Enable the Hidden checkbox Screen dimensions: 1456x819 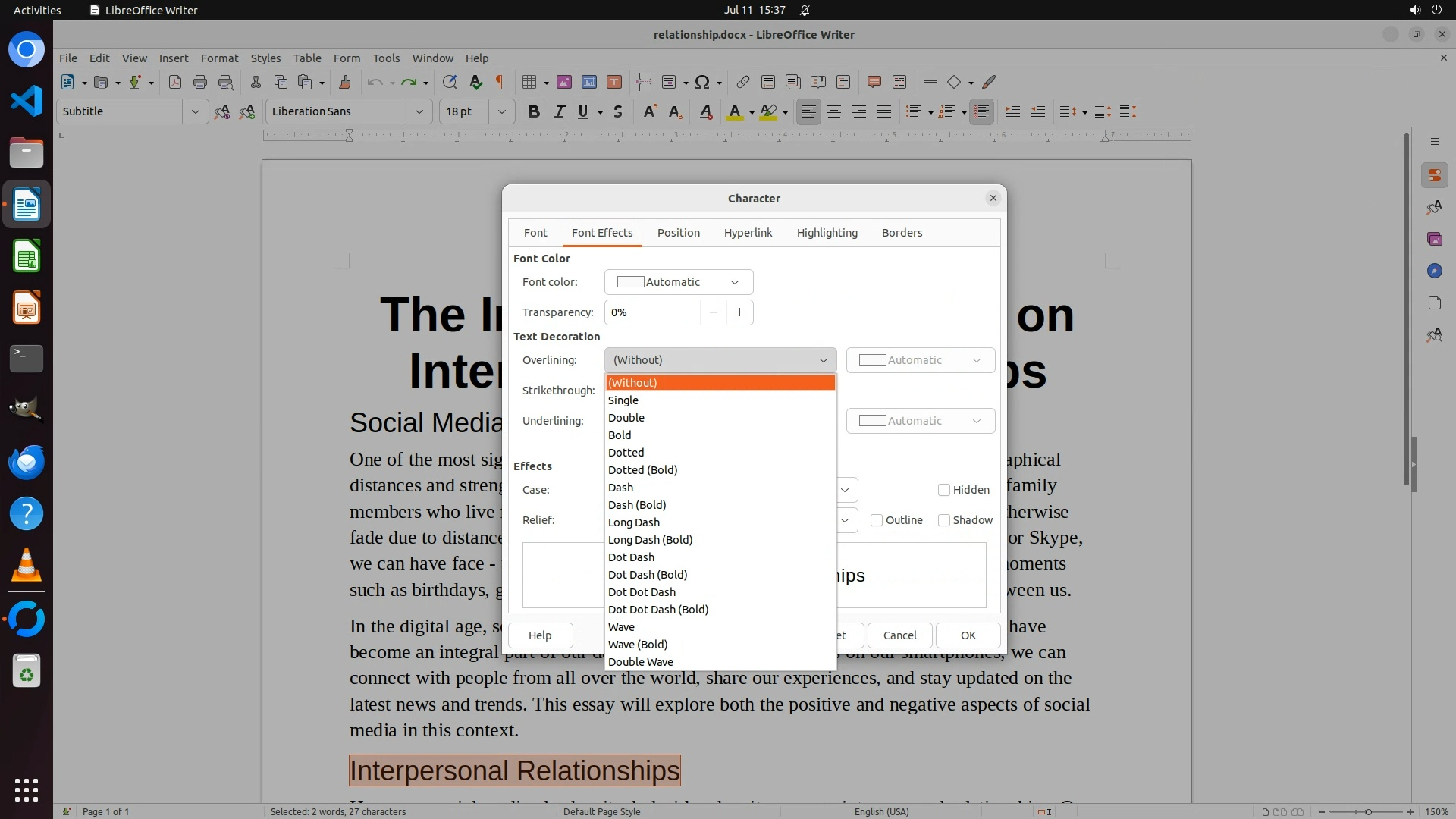(x=944, y=490)
